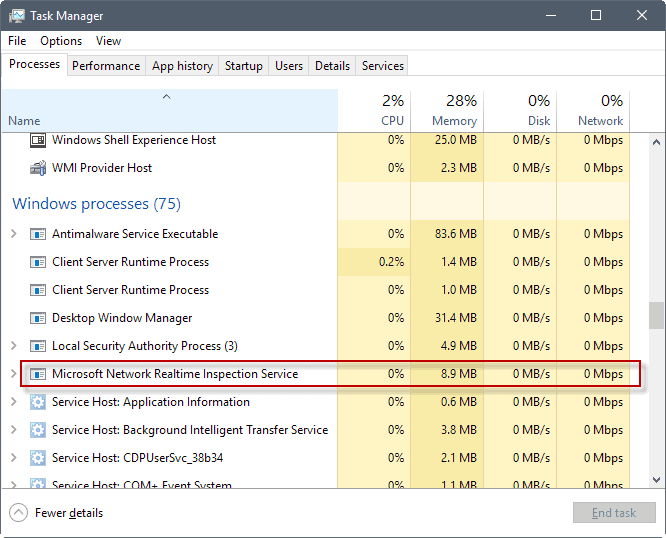Click the vertical scrollbar thumb
Screen dimensions: 666x538
pos(656,315)
